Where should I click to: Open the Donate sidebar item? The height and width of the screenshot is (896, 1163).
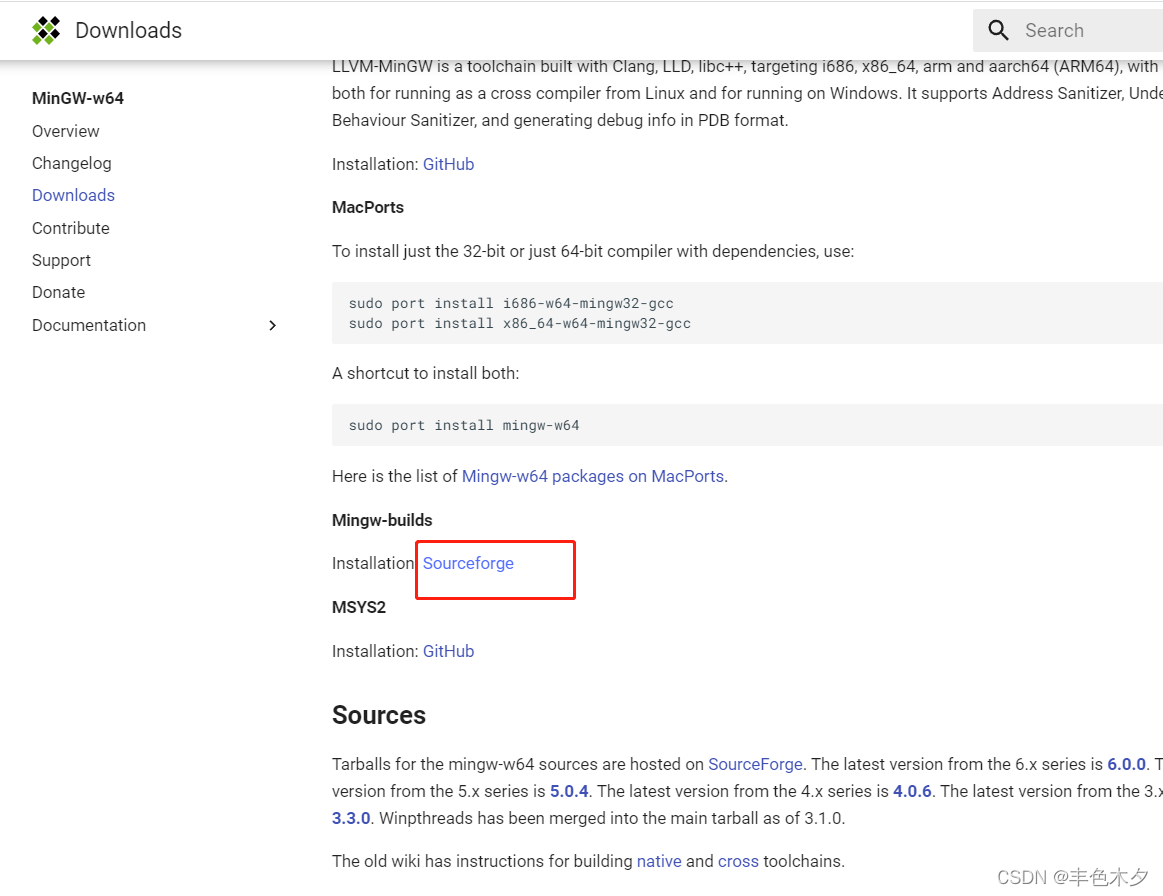click(x=58, y=292)
